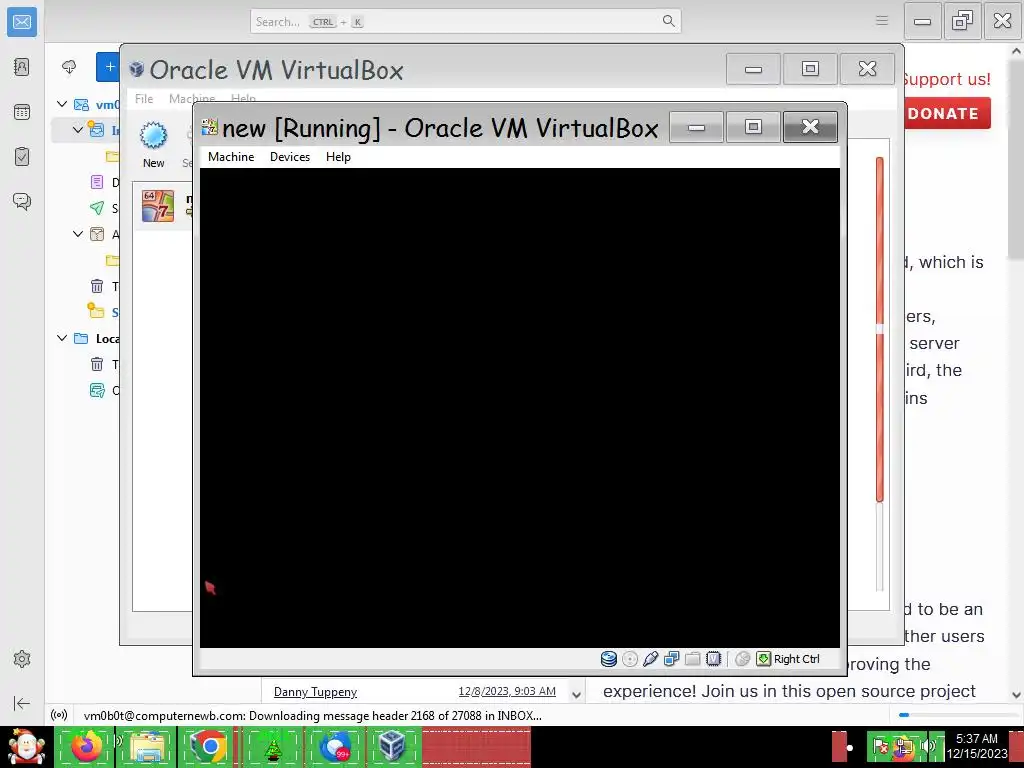Collapse the Inbox folder chevron
This screenshot has height=768, width=1024.
78,130
